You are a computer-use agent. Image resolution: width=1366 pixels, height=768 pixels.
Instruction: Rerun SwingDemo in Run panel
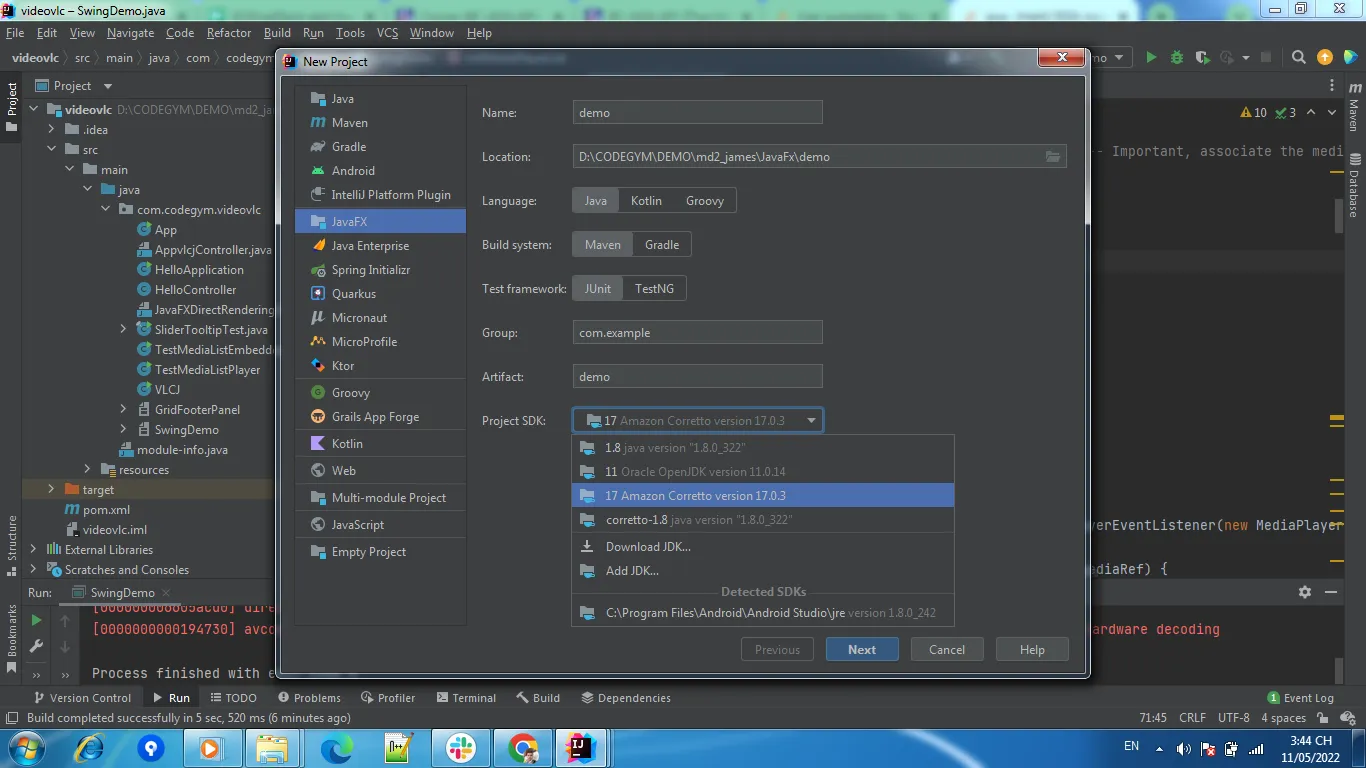coord(36,620)
